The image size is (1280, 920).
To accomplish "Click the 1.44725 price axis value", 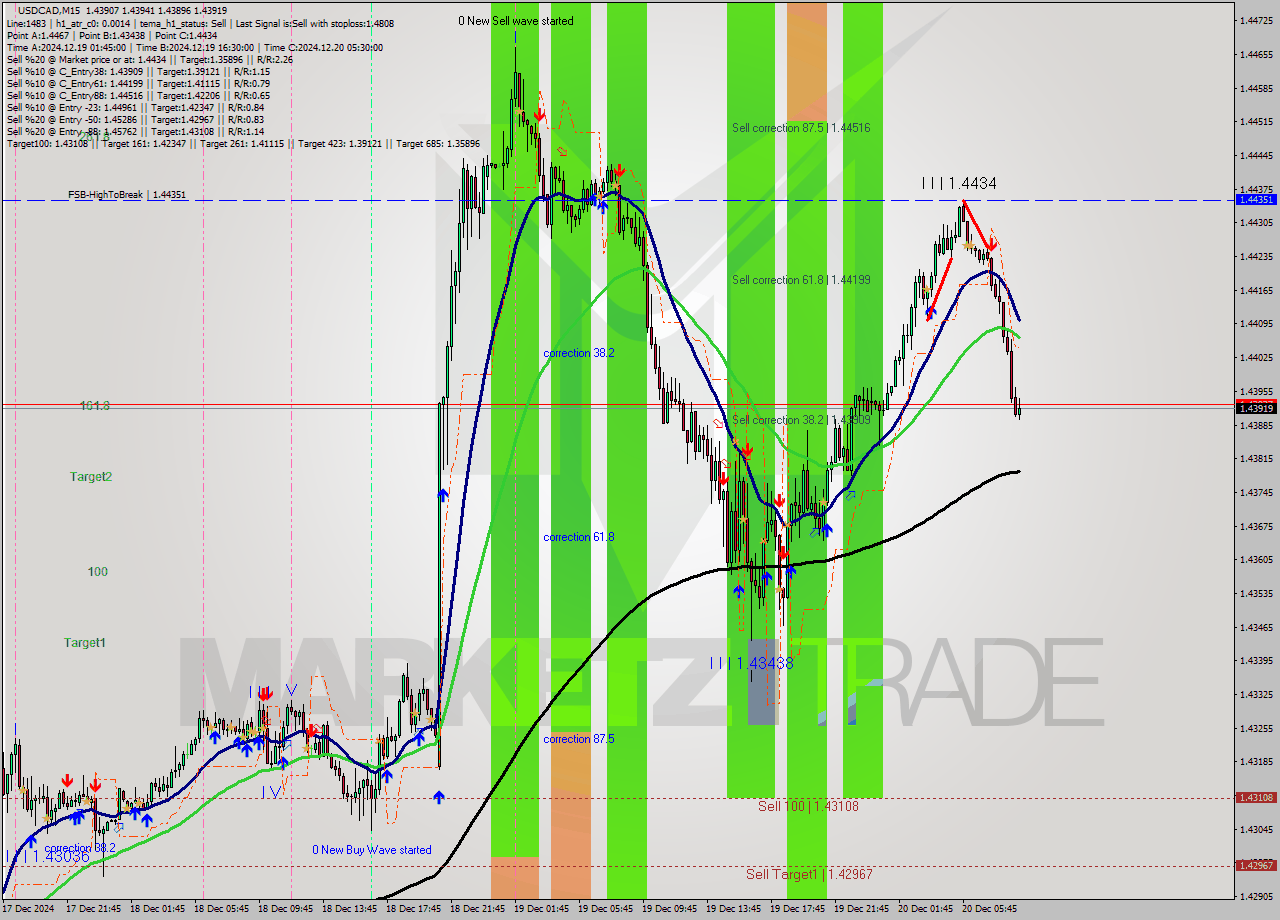I will 1256,21.
